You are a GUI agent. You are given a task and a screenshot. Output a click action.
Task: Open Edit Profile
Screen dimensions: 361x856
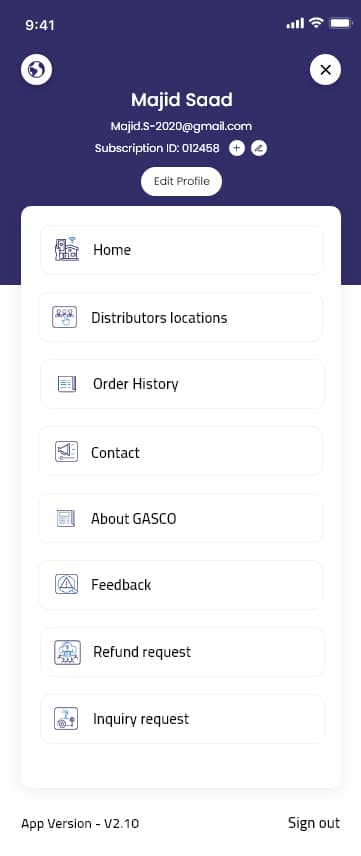(x=181, y=181)
